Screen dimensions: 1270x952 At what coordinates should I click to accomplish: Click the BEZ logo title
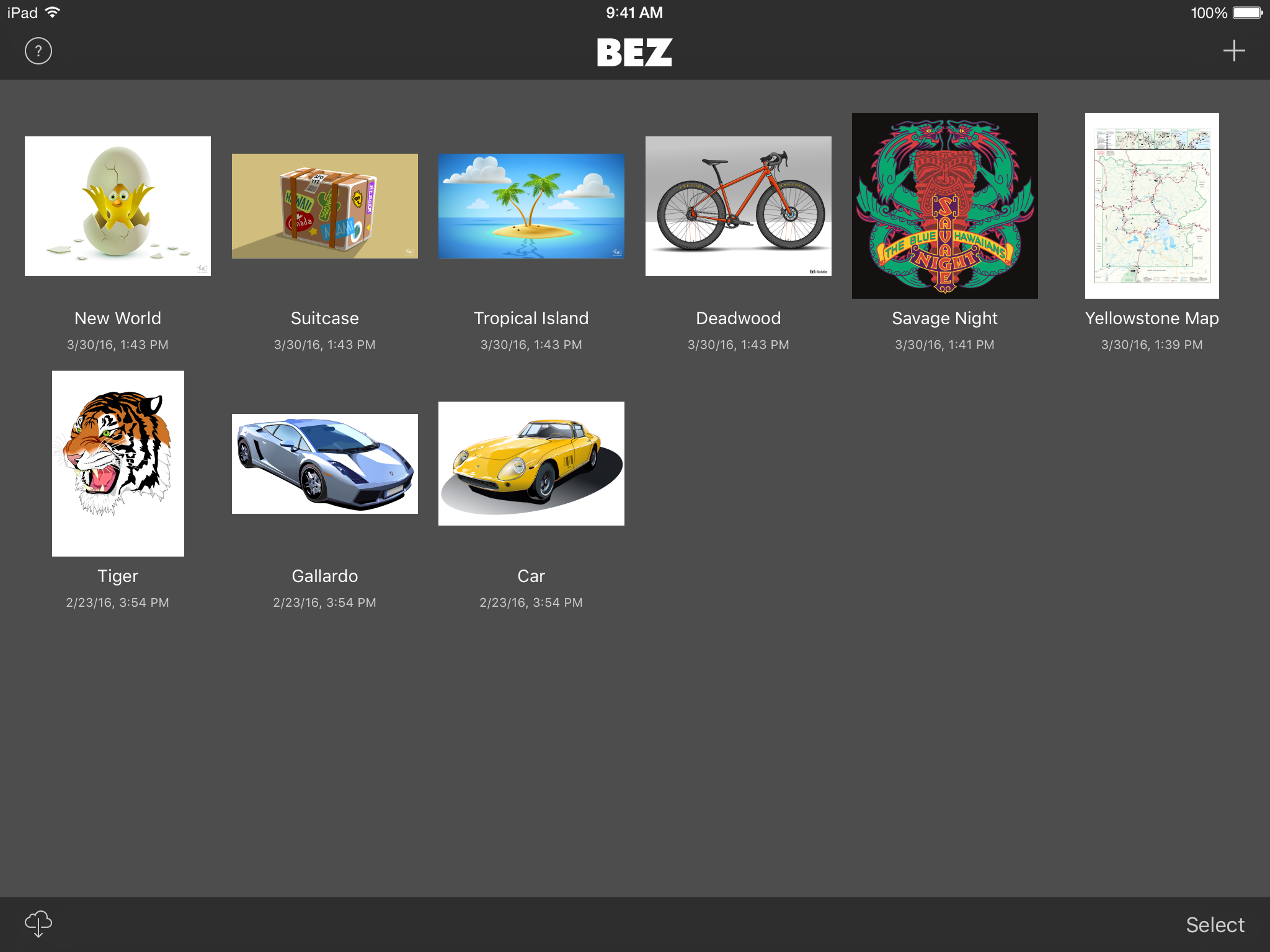[x=634, y=53]
